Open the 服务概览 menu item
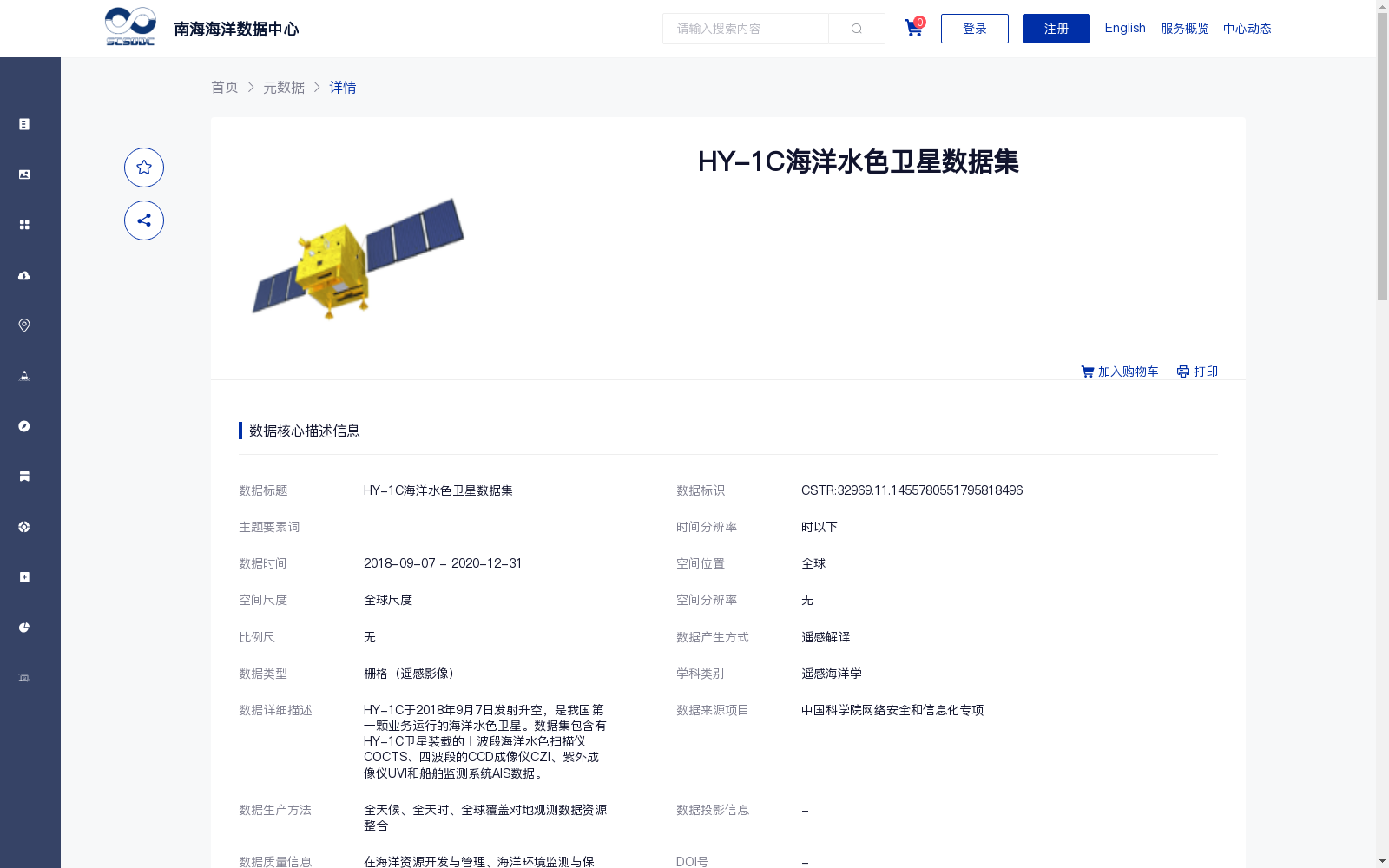 (1185, 29)
